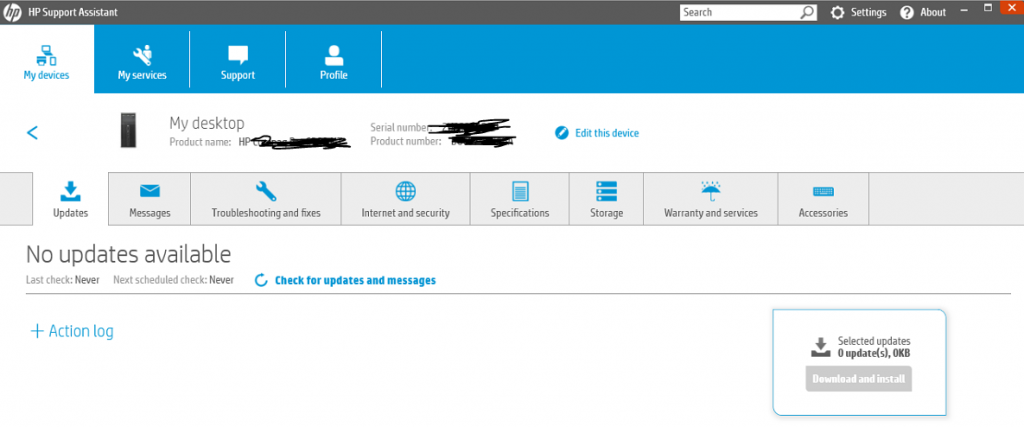This screenshot has width=1024, height=427.
Task: Open the My services section
Action: point(142,60)
